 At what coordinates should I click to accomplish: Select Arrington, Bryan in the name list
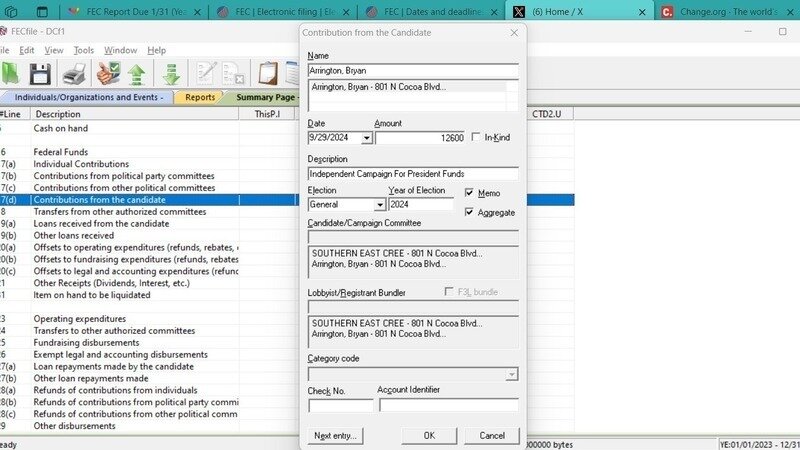[379, 87]
